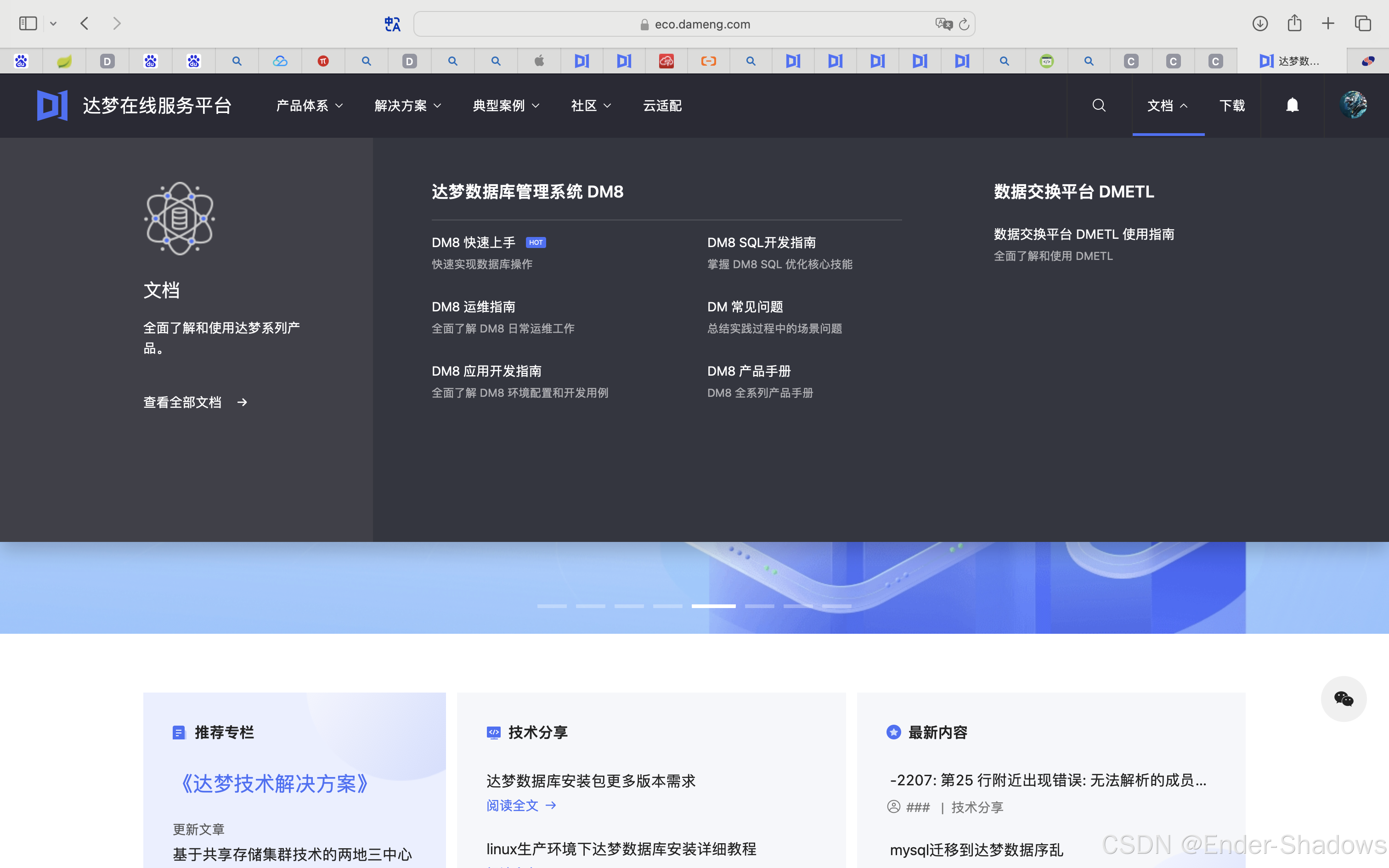Open the site search magnifier icon

1099,106
